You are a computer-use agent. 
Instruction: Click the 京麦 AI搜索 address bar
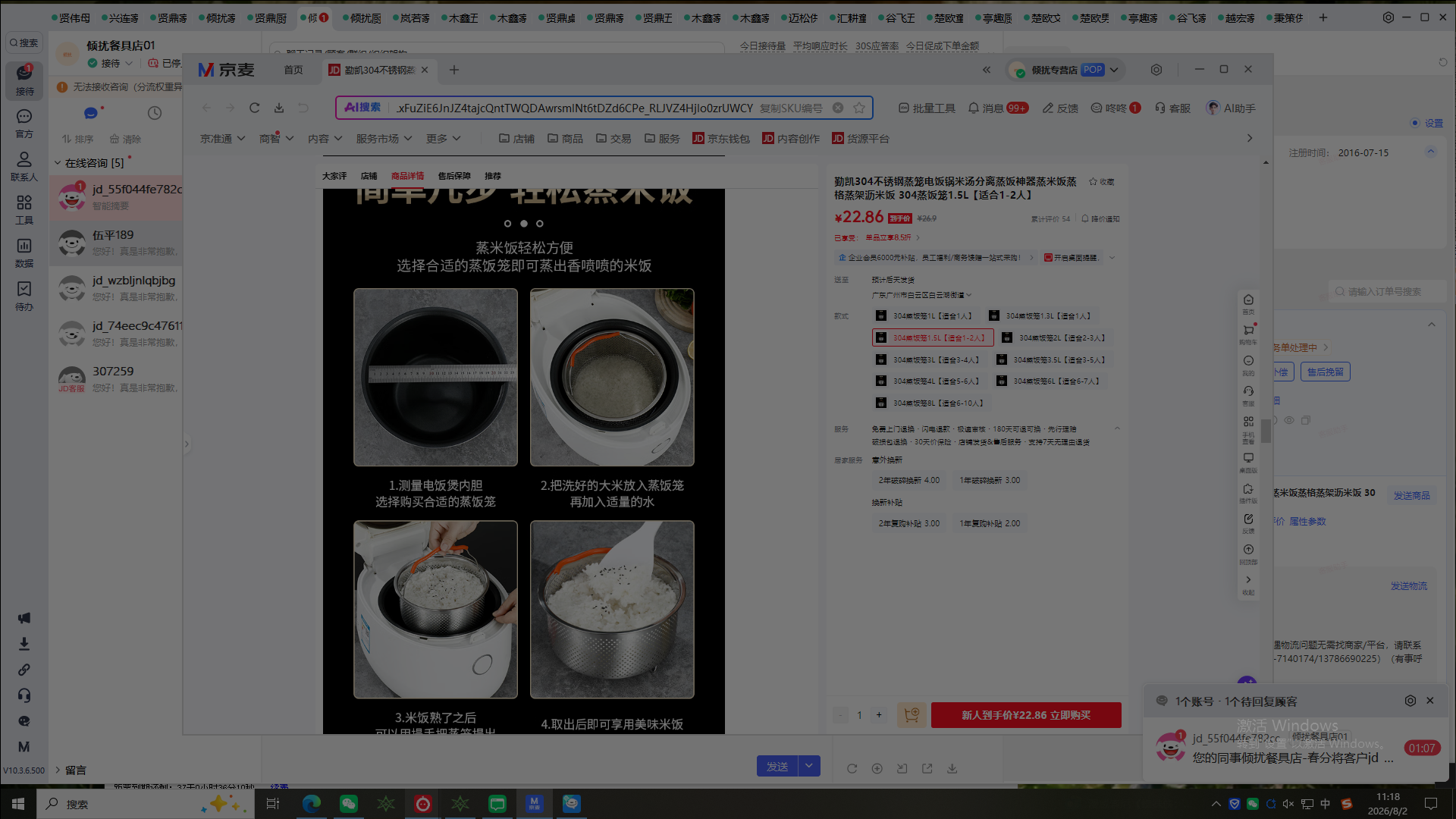[x=604, y=108]
